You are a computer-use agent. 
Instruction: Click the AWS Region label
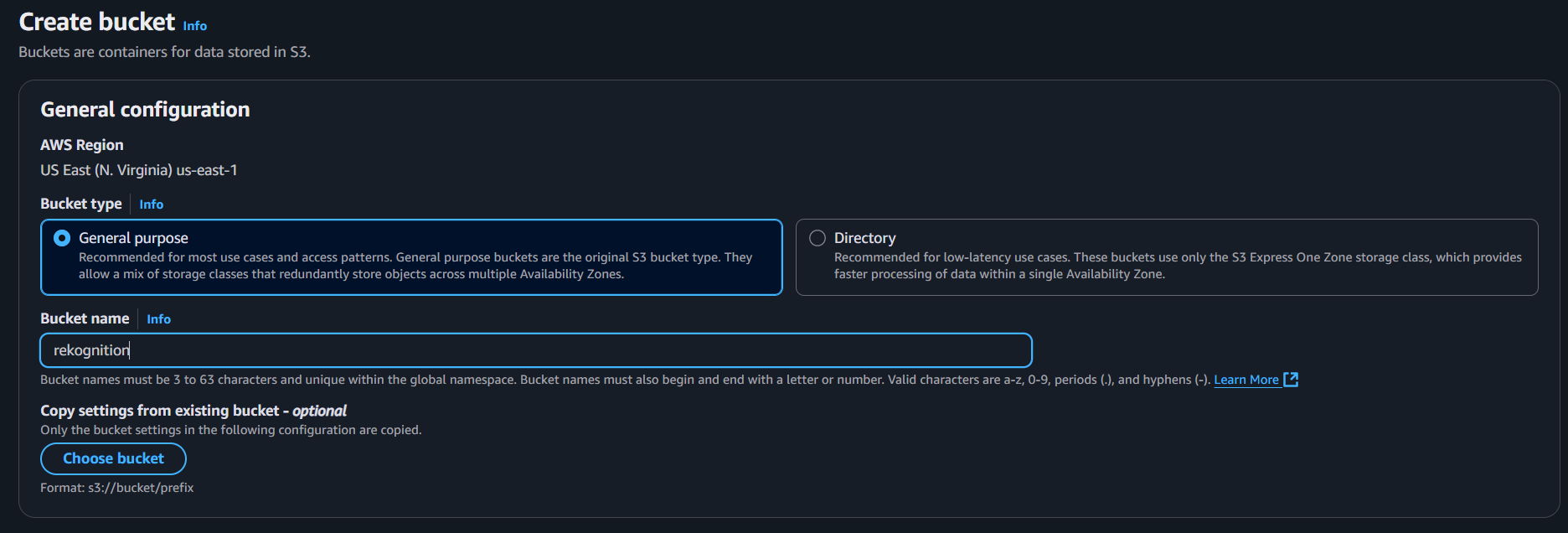click(82, 145)
